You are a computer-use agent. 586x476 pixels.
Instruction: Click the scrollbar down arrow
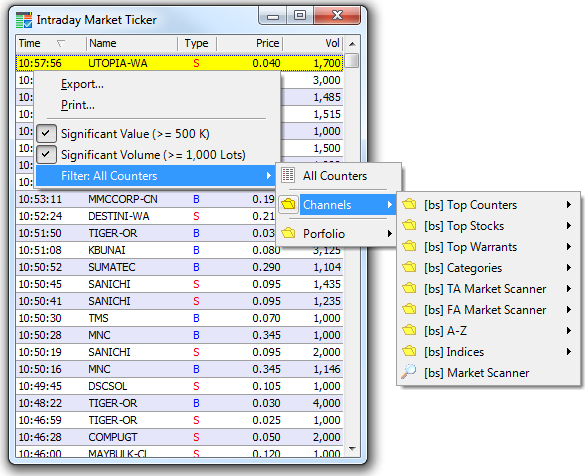tap(352, 448)
